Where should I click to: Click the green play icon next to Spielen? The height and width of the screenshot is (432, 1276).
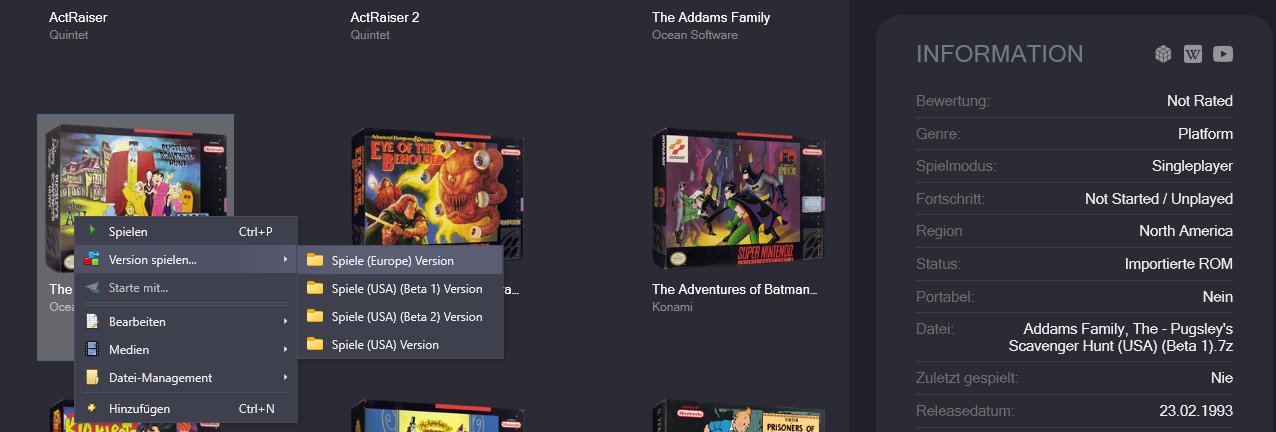click(x=92, y=232)
